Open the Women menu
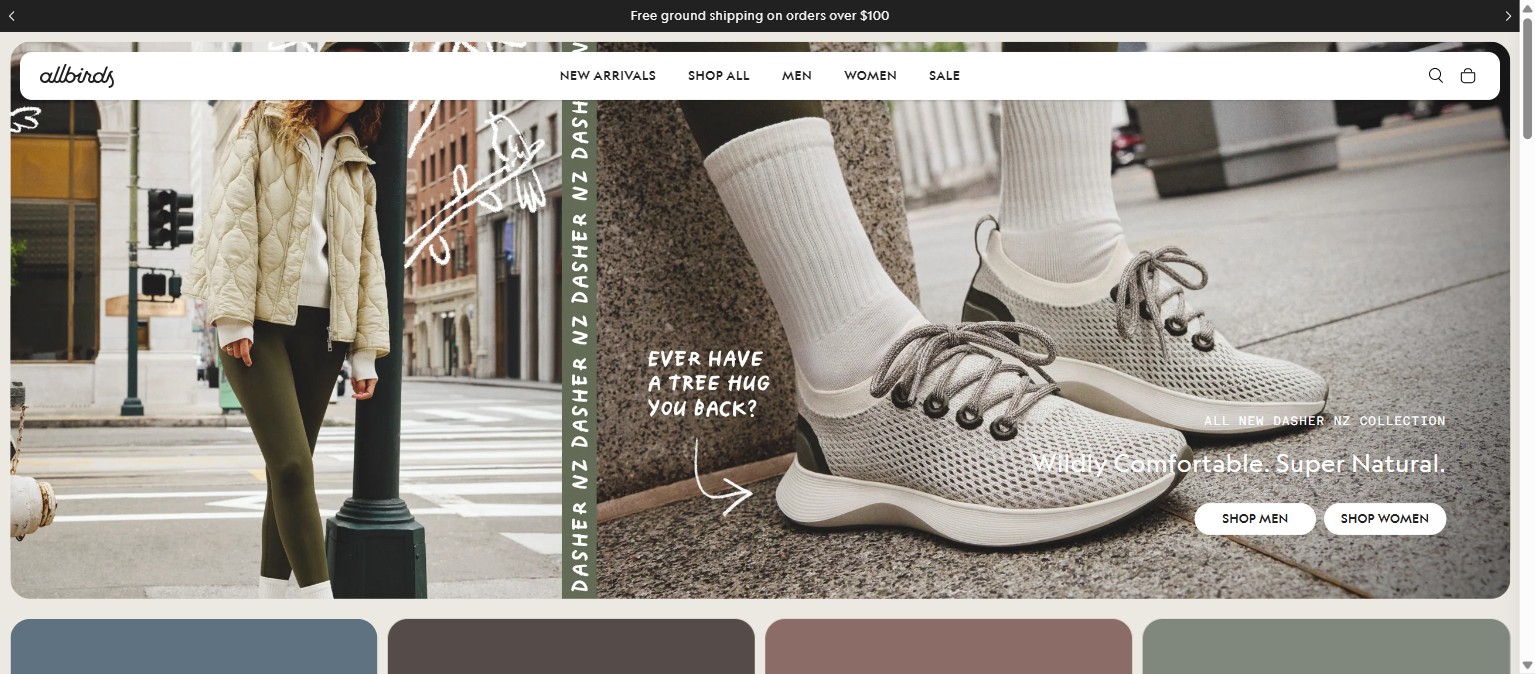1535x674 pixels. coord(870,76)
